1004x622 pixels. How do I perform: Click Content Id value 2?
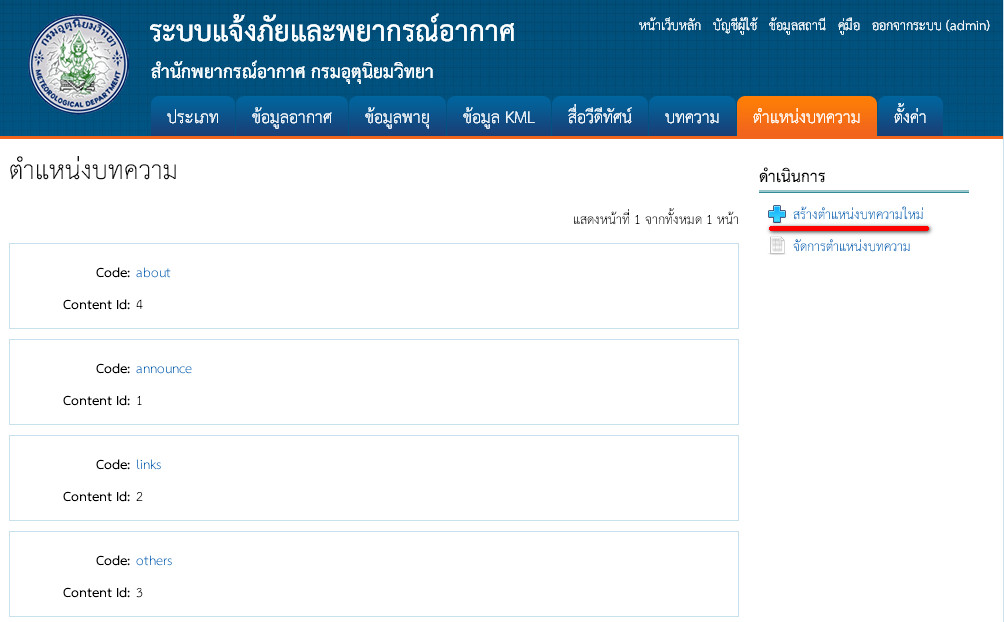pyautogui.click(x=139, y=497)
